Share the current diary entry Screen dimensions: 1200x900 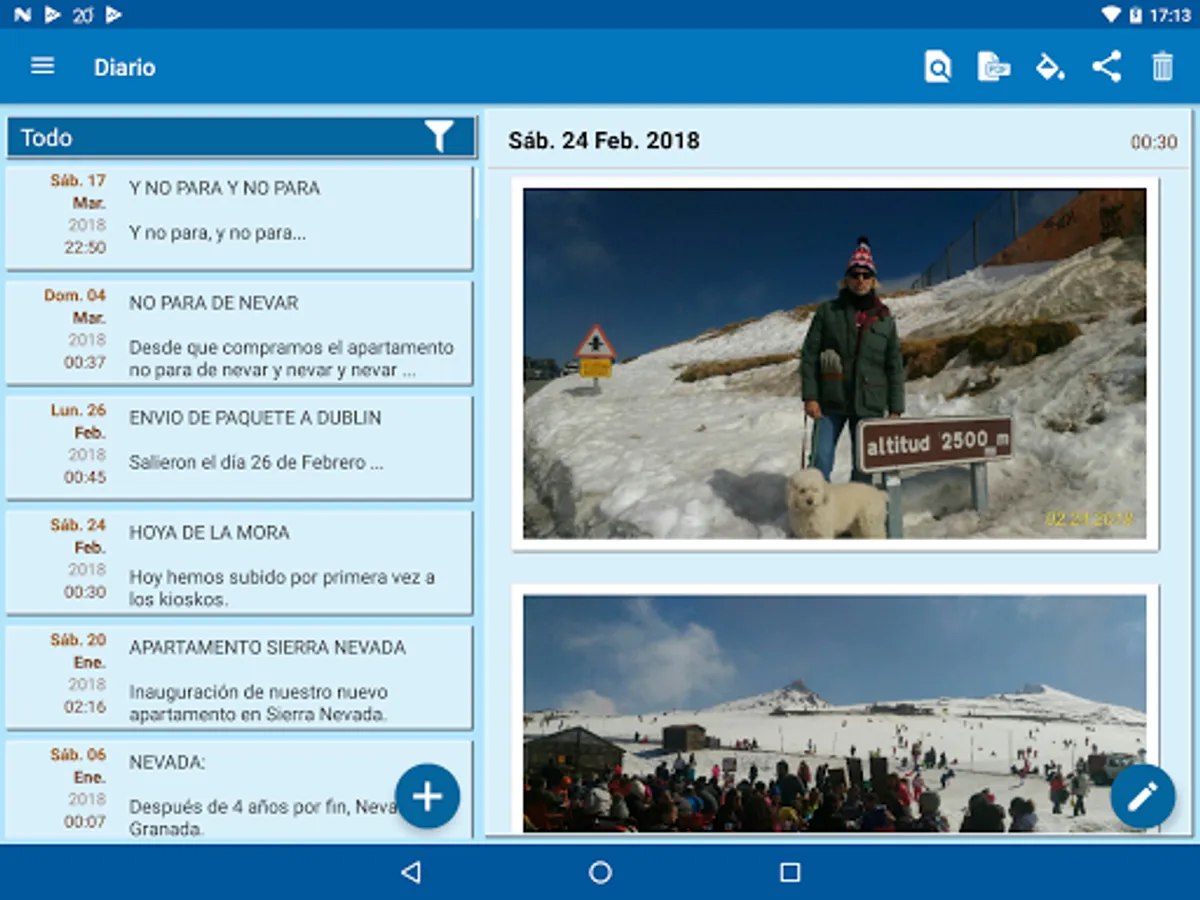click(1106, 67)
